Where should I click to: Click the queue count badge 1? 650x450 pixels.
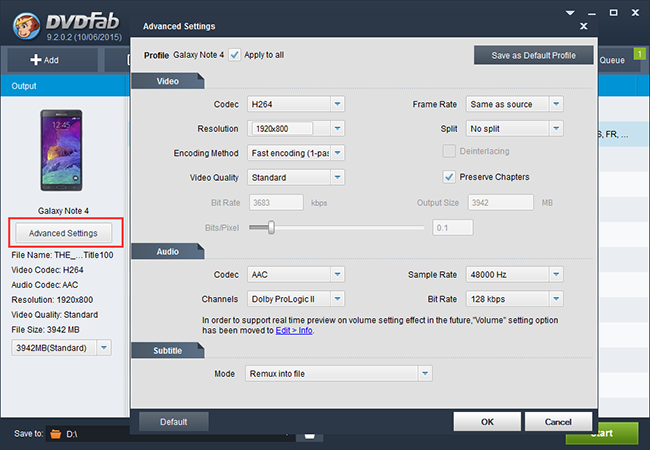(639, 54)
